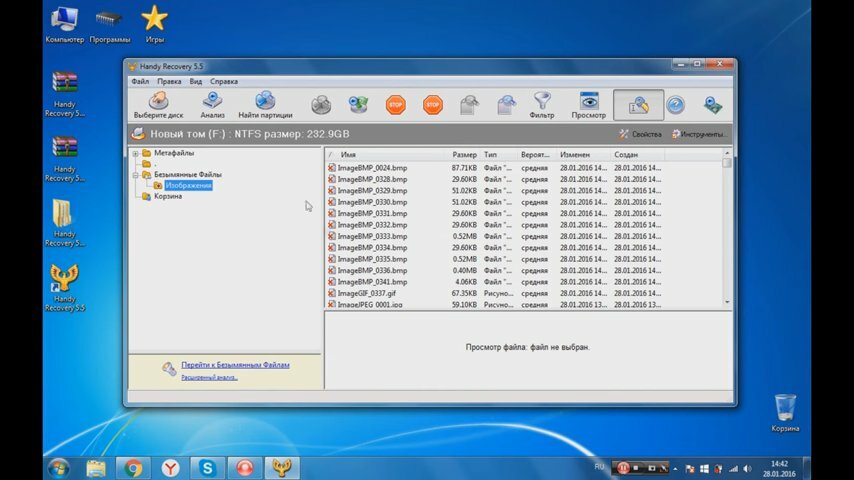Open the Правка menu
Image resolution: width=854 pixels, height=480 pixels.
click(169, 81)
